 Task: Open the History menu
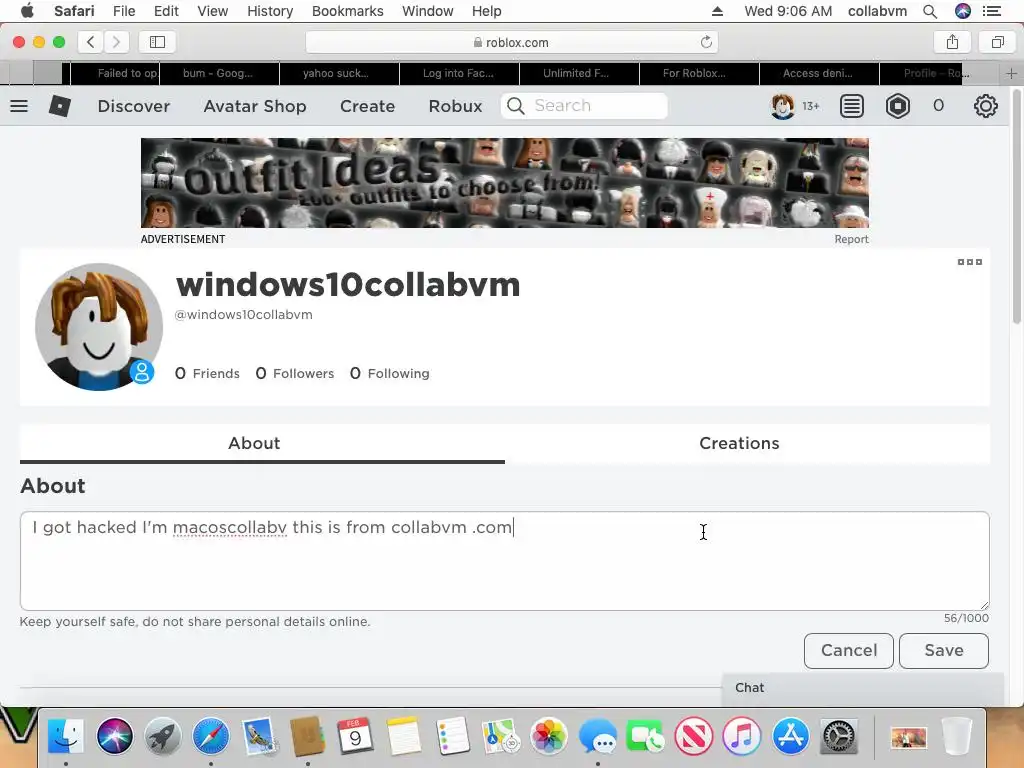[270, 11]
